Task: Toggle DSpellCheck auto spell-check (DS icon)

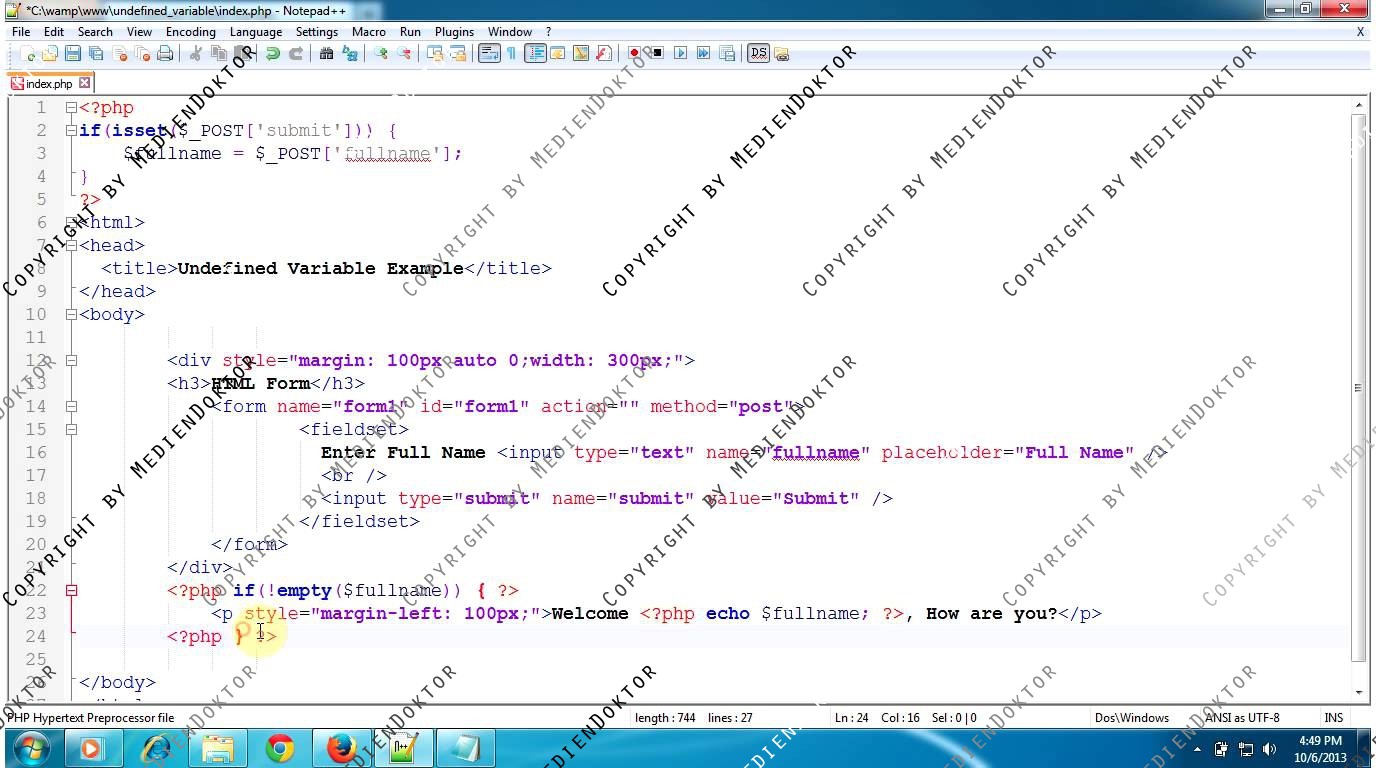Action: click(x=758, y=53)
